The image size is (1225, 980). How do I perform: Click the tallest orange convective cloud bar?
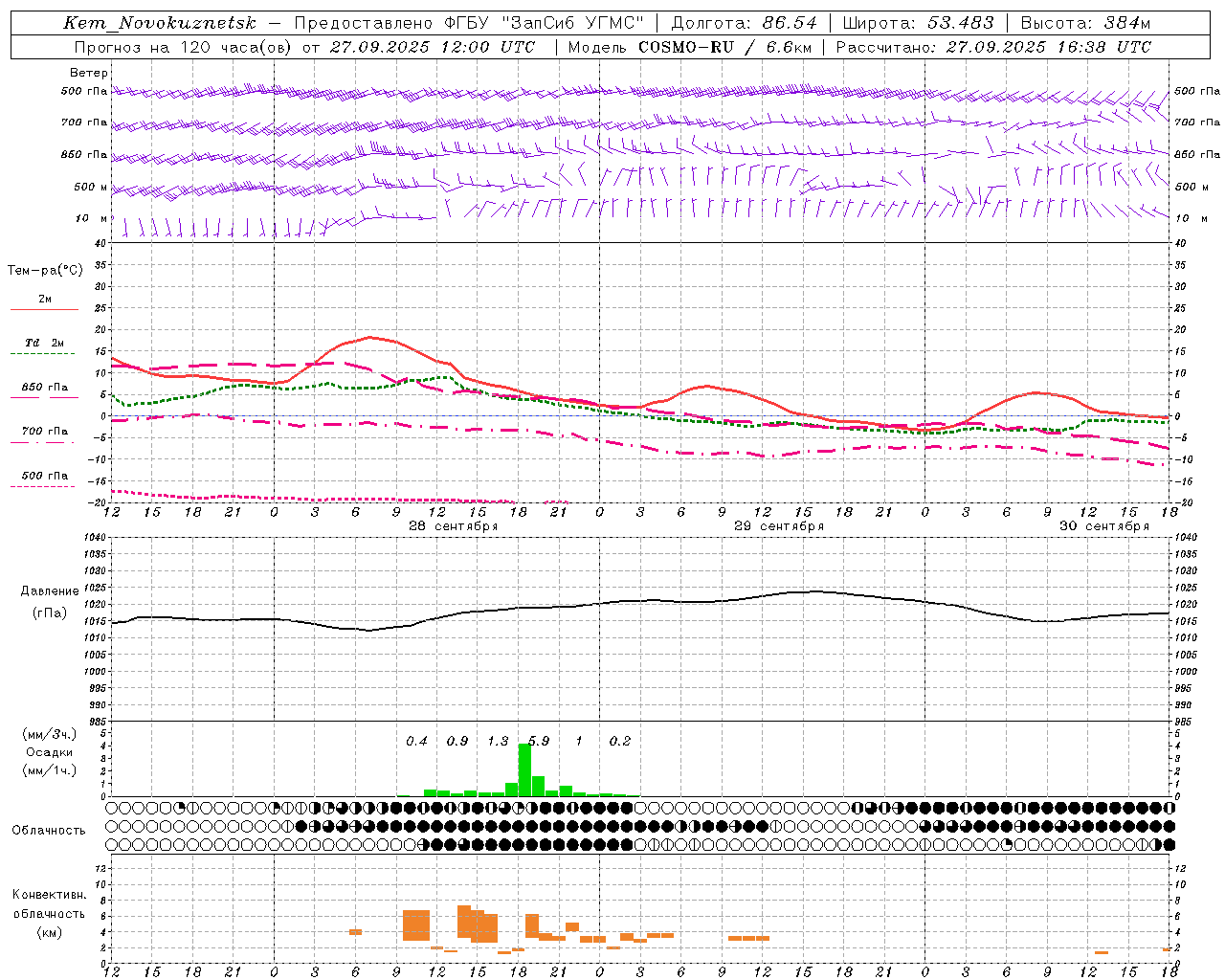coord(464,922)
